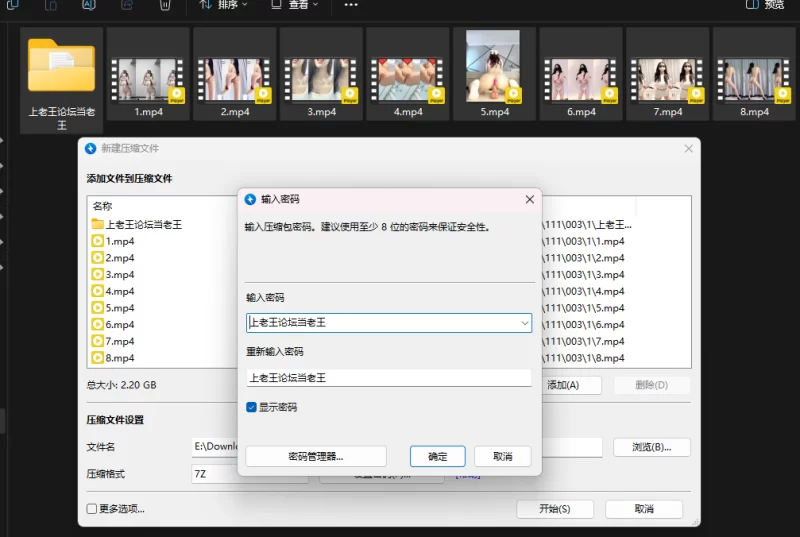Open the 压缩格式 7Z format dropdown

click(x=215, y=474)
